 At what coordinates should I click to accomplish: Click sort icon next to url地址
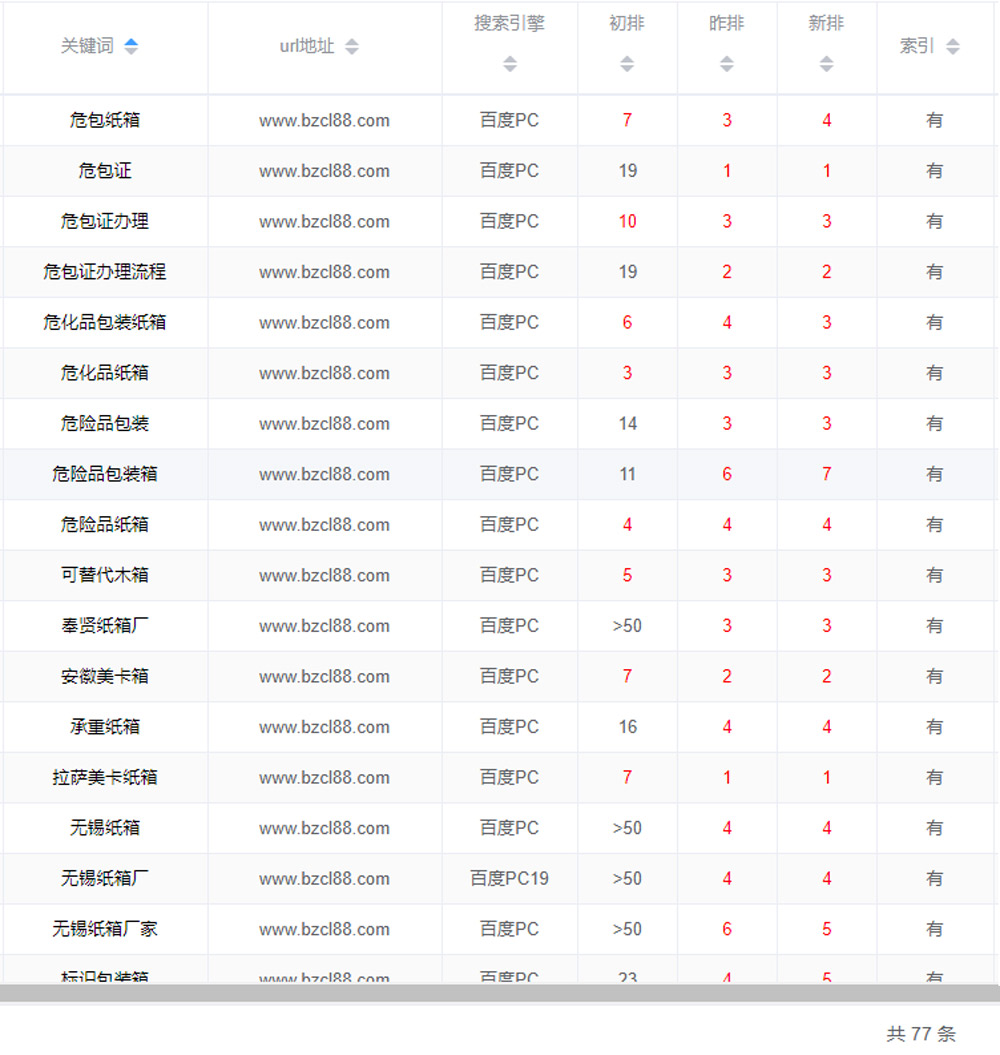click(x=351, y=47)
